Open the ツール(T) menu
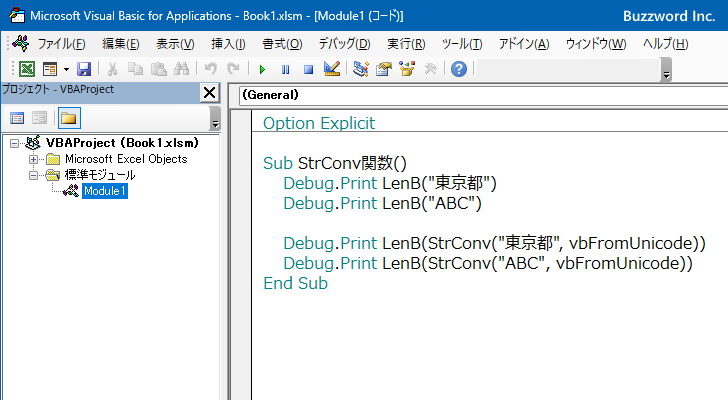This screenshot has height=400, width=728. tap(462, 44)
